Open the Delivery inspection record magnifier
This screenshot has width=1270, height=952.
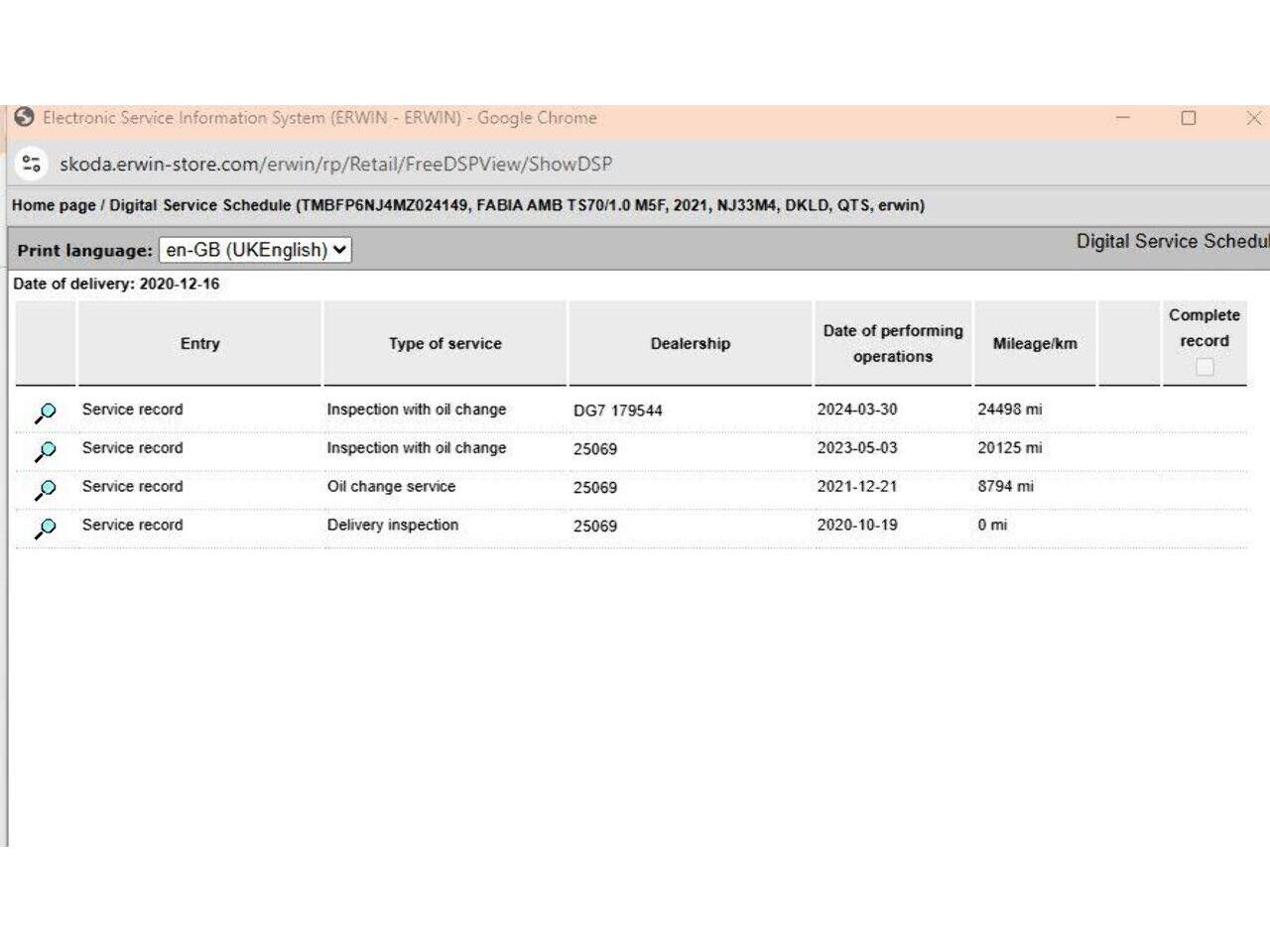pos(46,529)
